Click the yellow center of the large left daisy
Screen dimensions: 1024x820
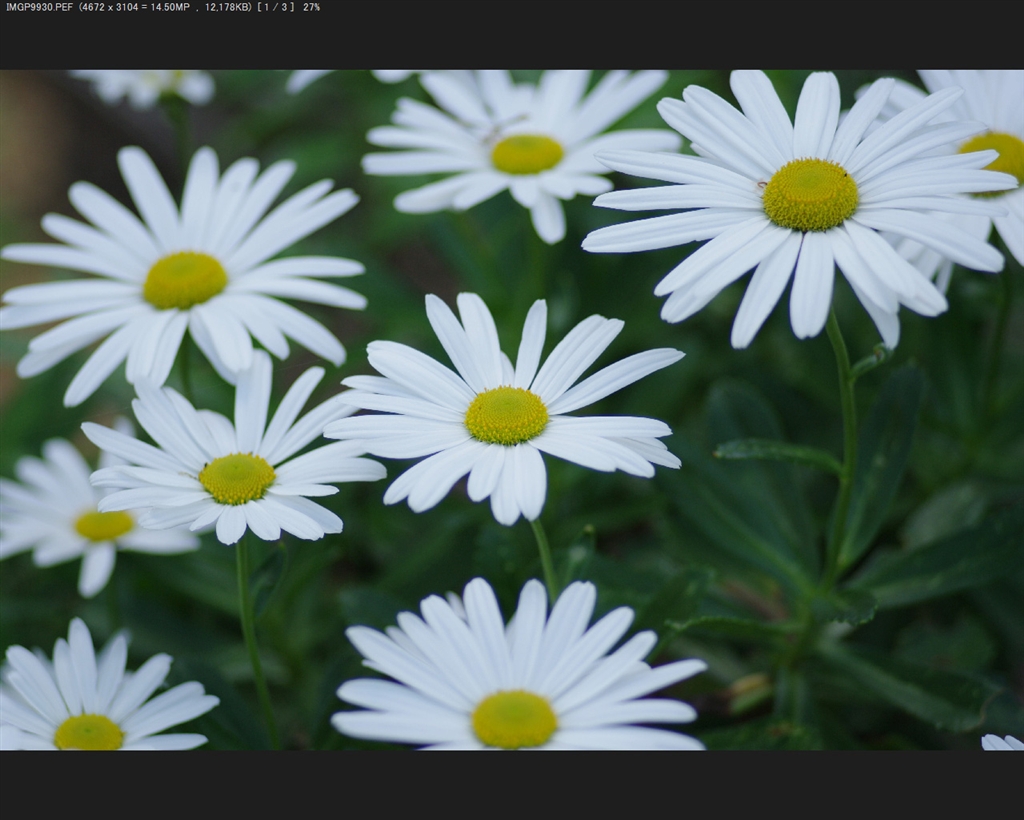point(184,280)
